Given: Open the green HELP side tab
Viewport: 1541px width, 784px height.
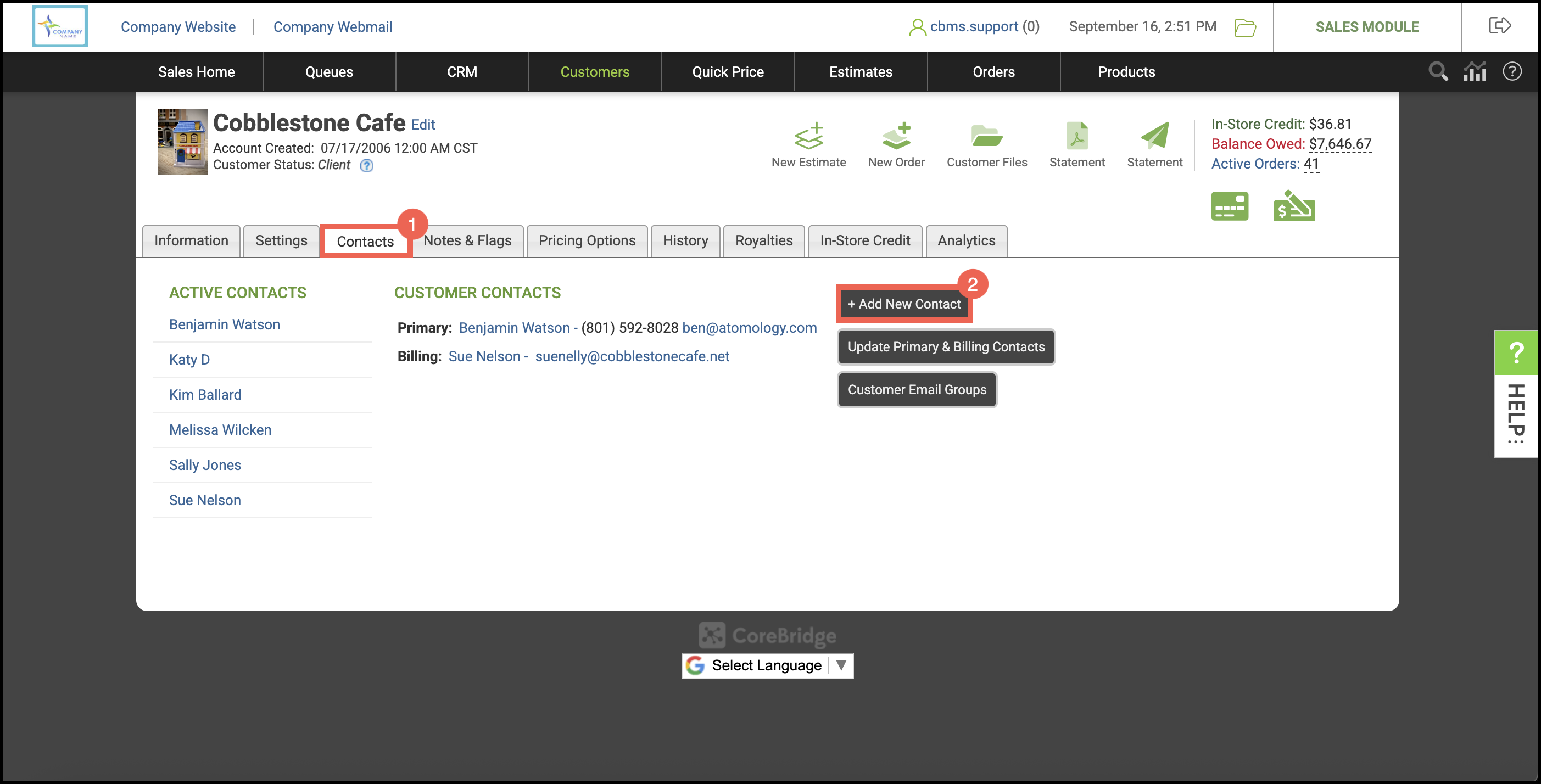Looking at the screenshot, I should tap(1515, 353).
